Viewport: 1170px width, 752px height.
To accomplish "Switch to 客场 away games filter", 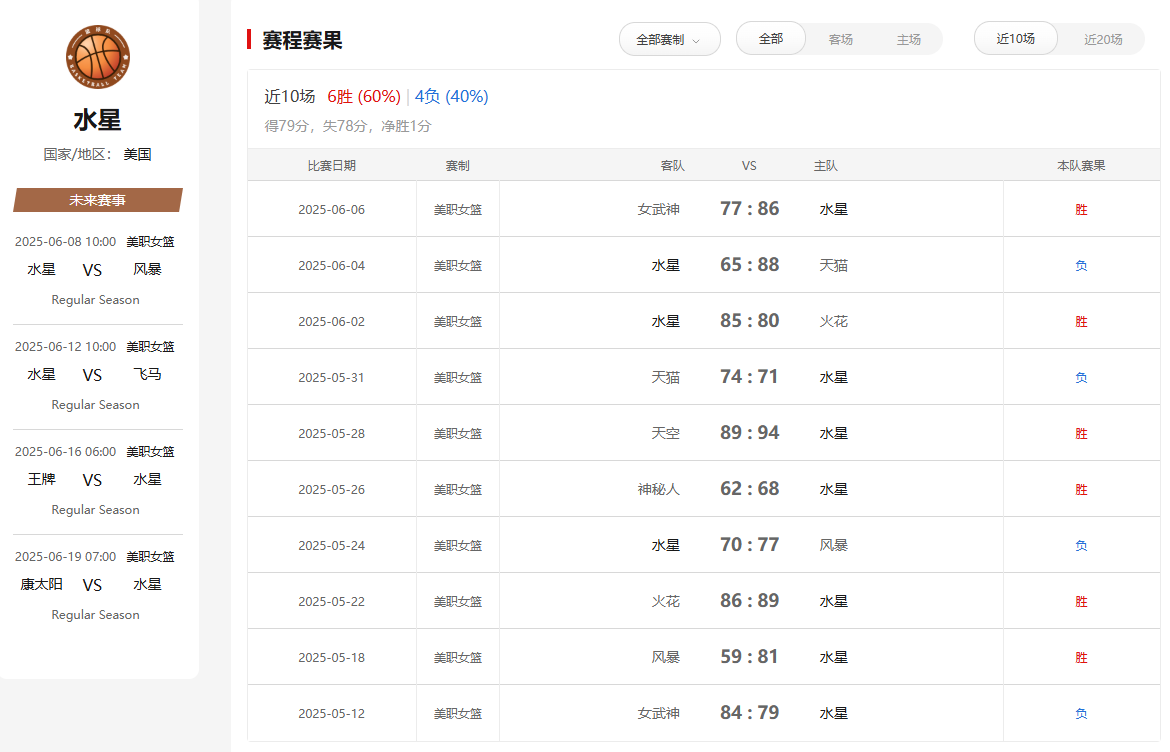I will [x=840, y=40].
